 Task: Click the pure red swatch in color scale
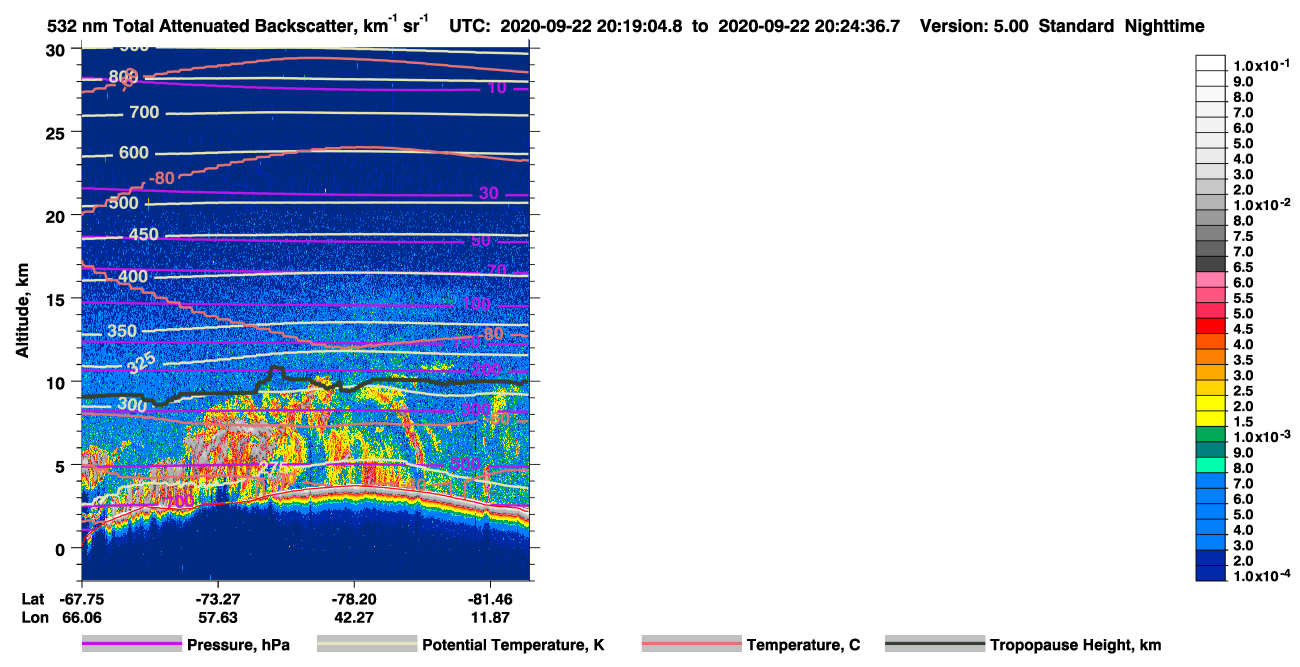[x=1211, y=326]
